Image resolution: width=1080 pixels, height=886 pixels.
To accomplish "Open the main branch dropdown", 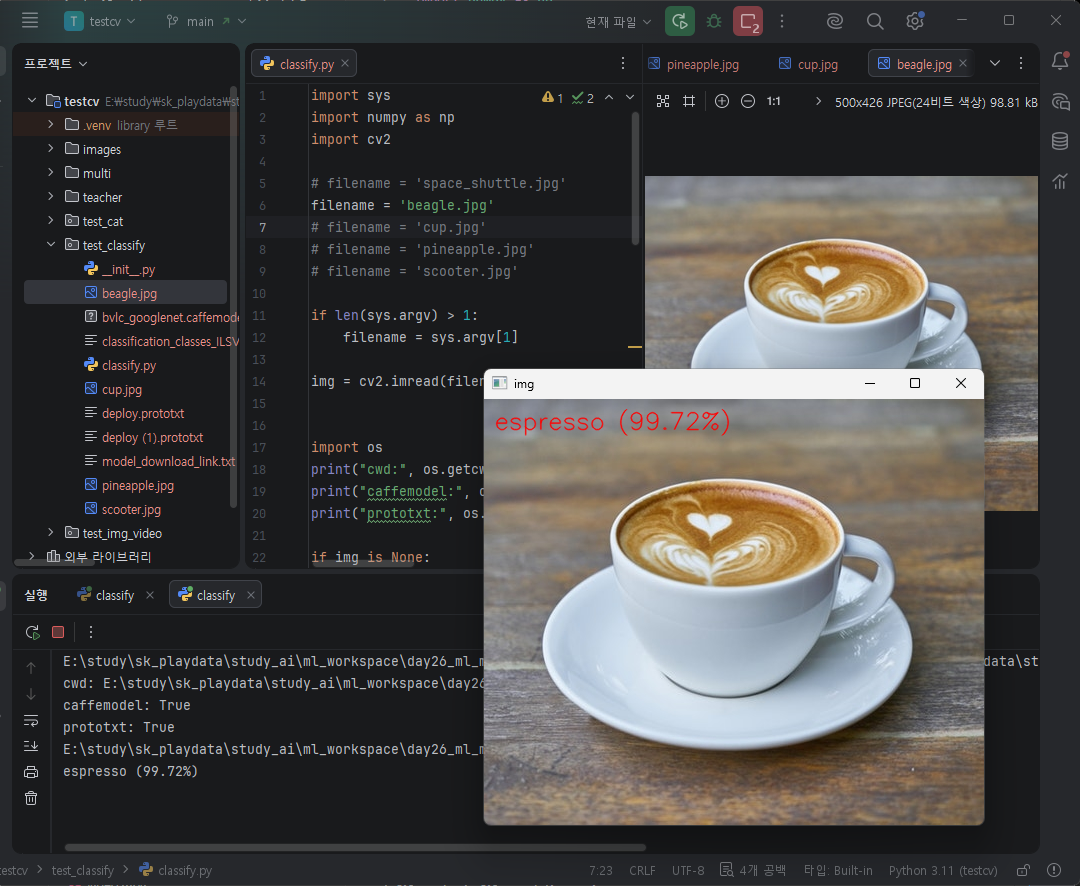I will pyautogui.click(x=206, y=21).
